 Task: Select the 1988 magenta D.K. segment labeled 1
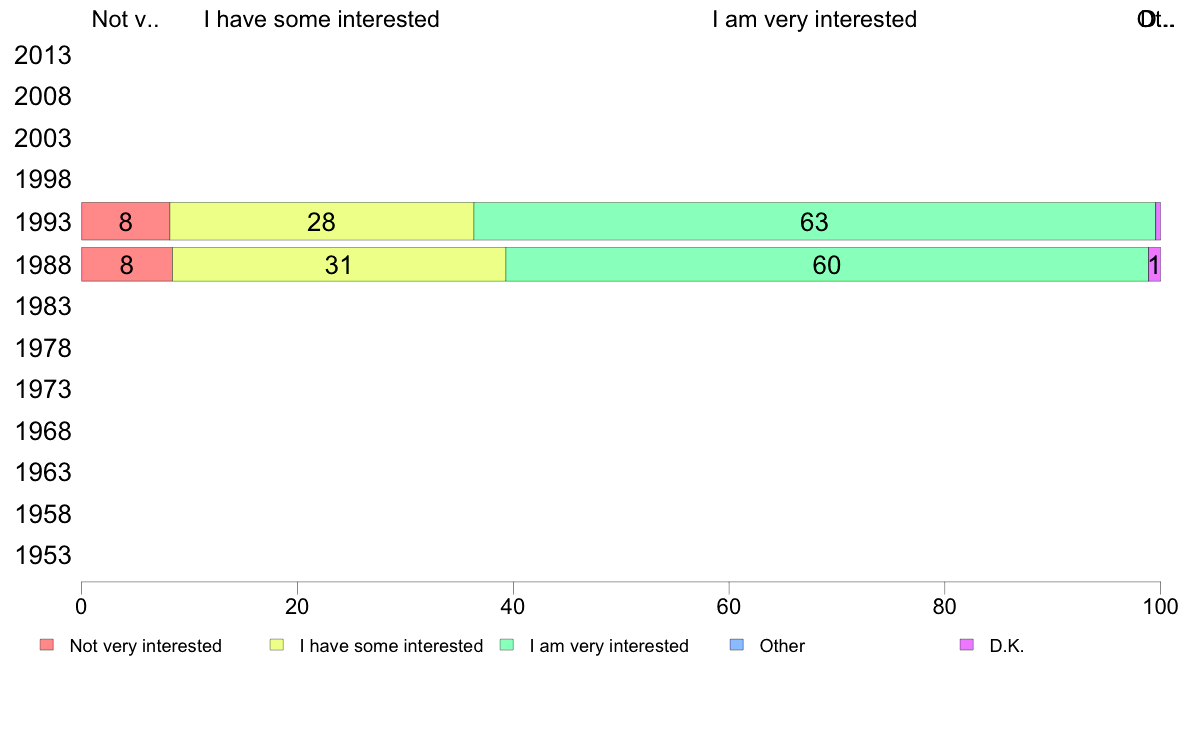pyautogui.click(x=1155, y=265)
